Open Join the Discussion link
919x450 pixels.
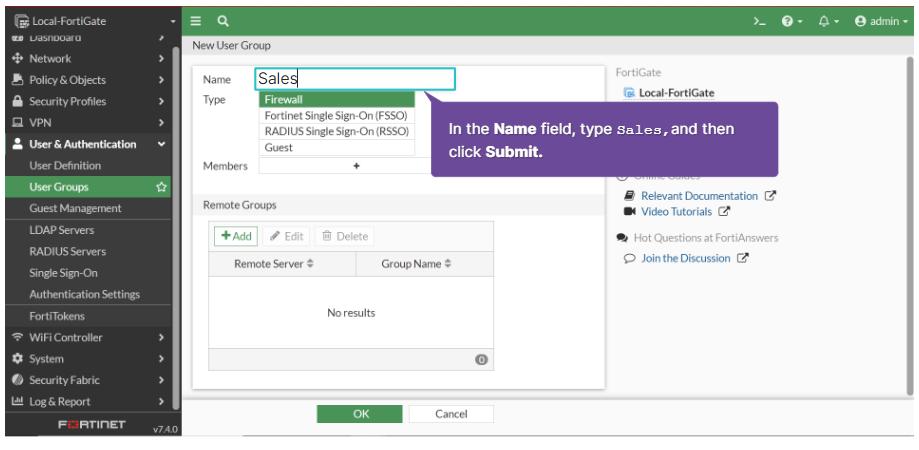point(686,258)
